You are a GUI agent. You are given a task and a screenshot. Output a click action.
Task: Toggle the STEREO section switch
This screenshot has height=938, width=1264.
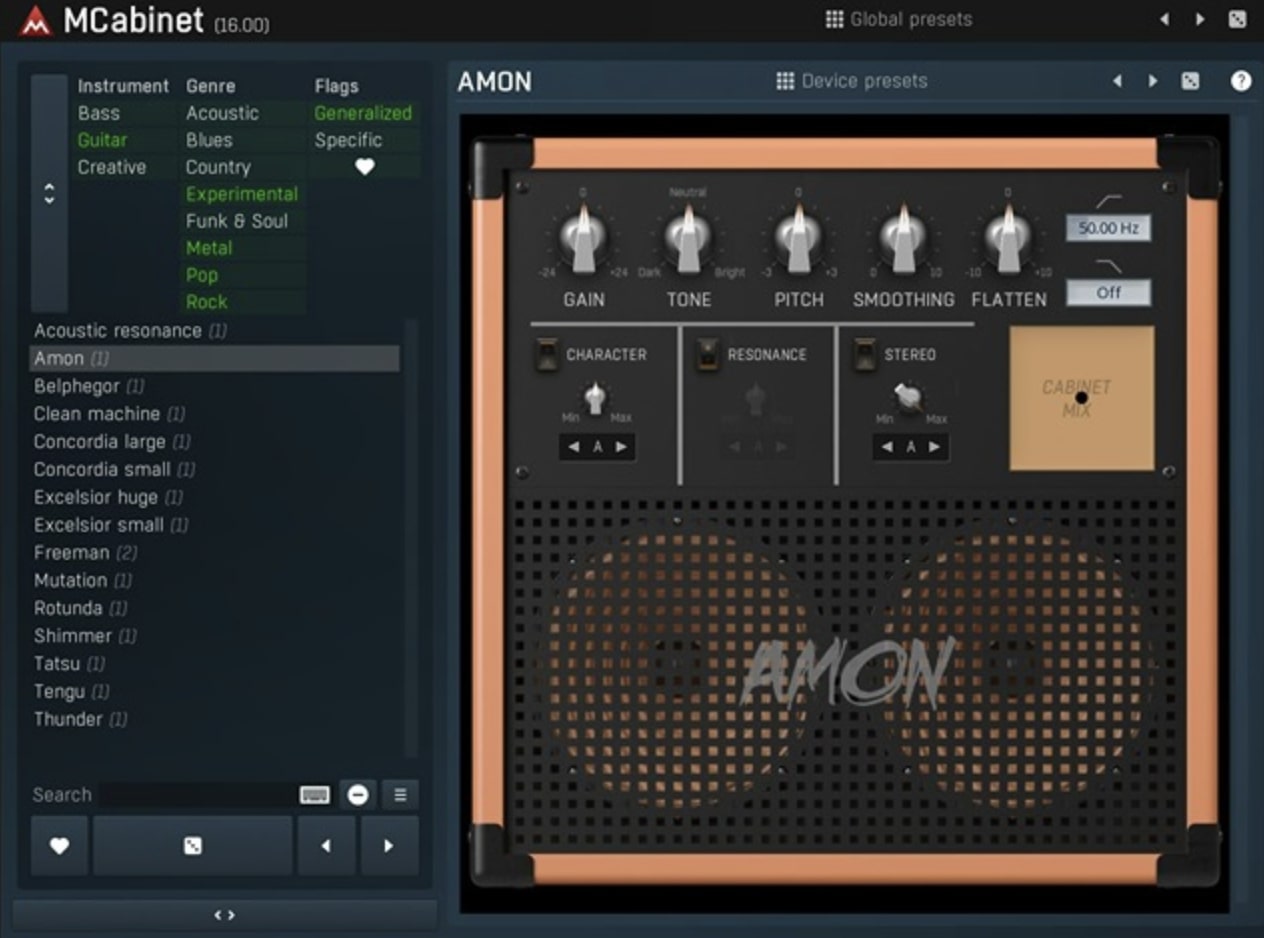865,355
